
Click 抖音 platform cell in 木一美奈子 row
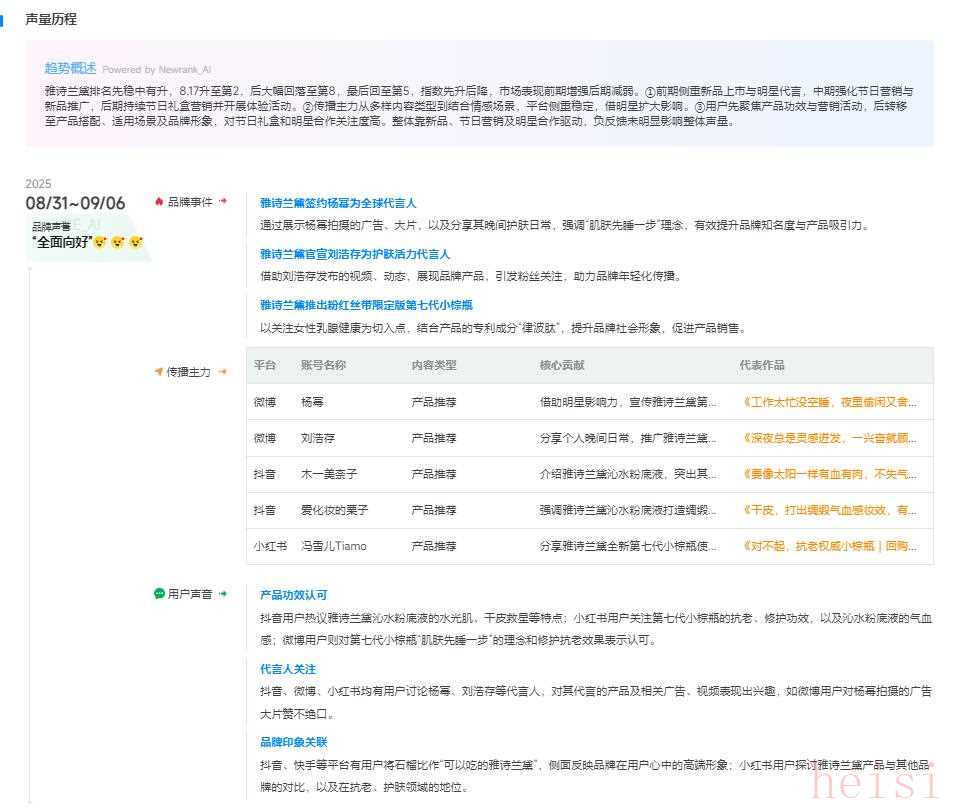265,474
